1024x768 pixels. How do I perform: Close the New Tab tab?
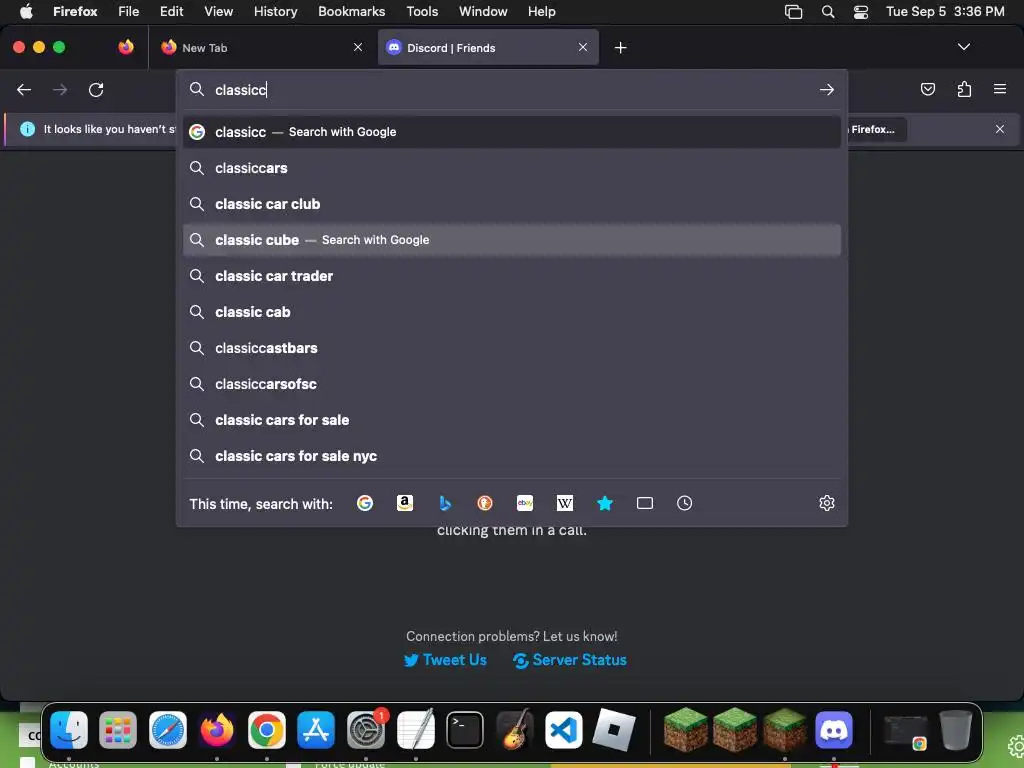tap(358, 47)
